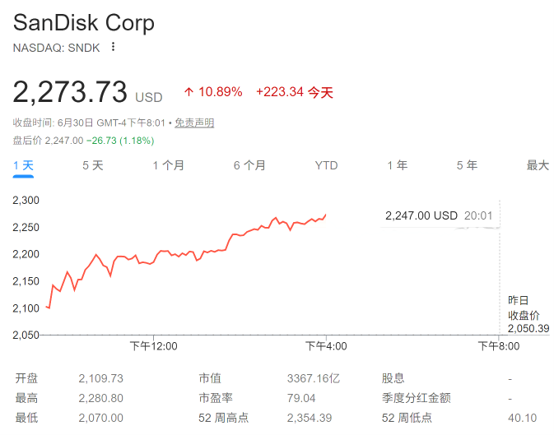Click the 市值 3367.16亿 value
Viewport: 554px width, 435px height.
[x=313, y=379]
